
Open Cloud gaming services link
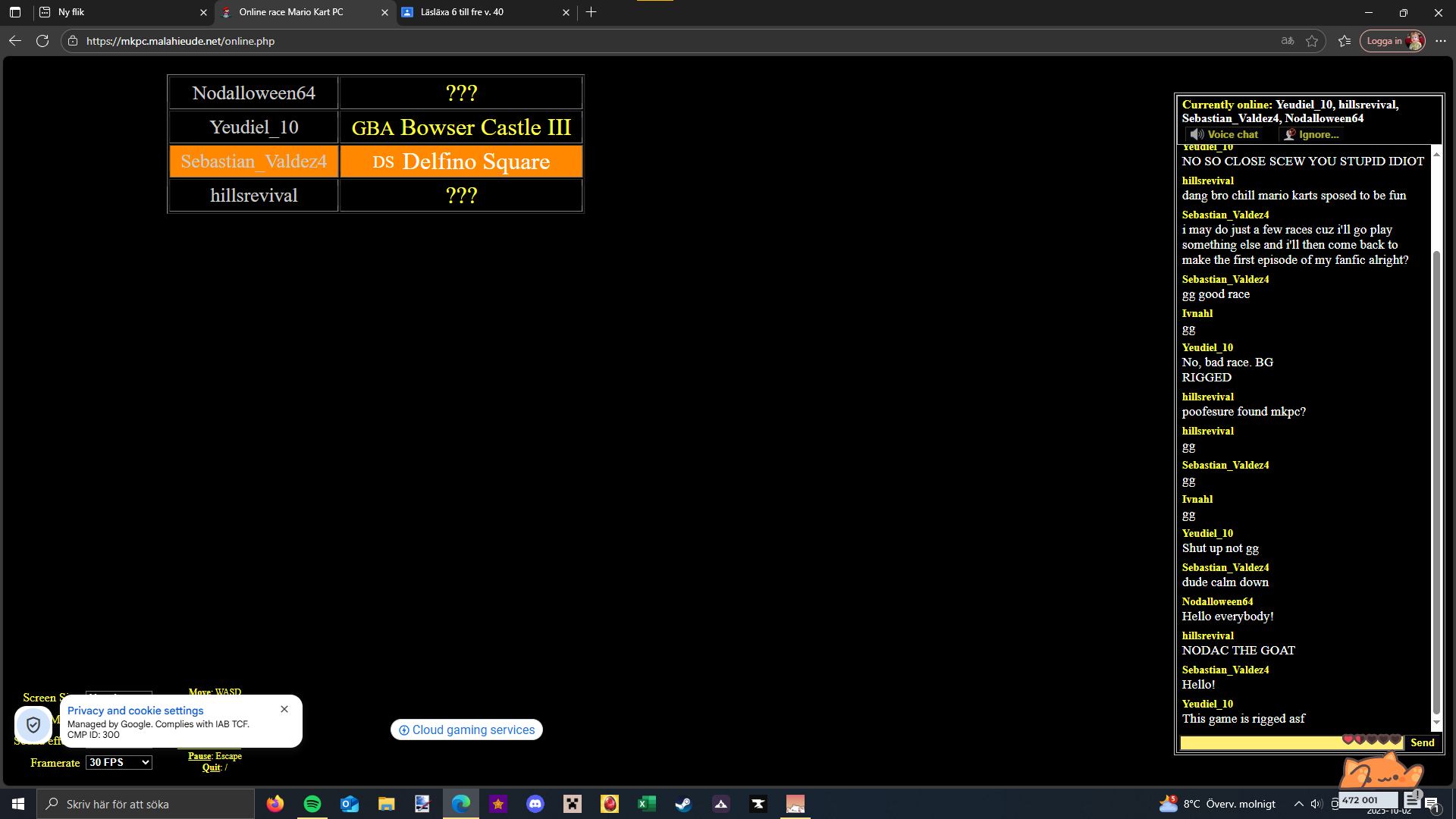coord(466,730)
